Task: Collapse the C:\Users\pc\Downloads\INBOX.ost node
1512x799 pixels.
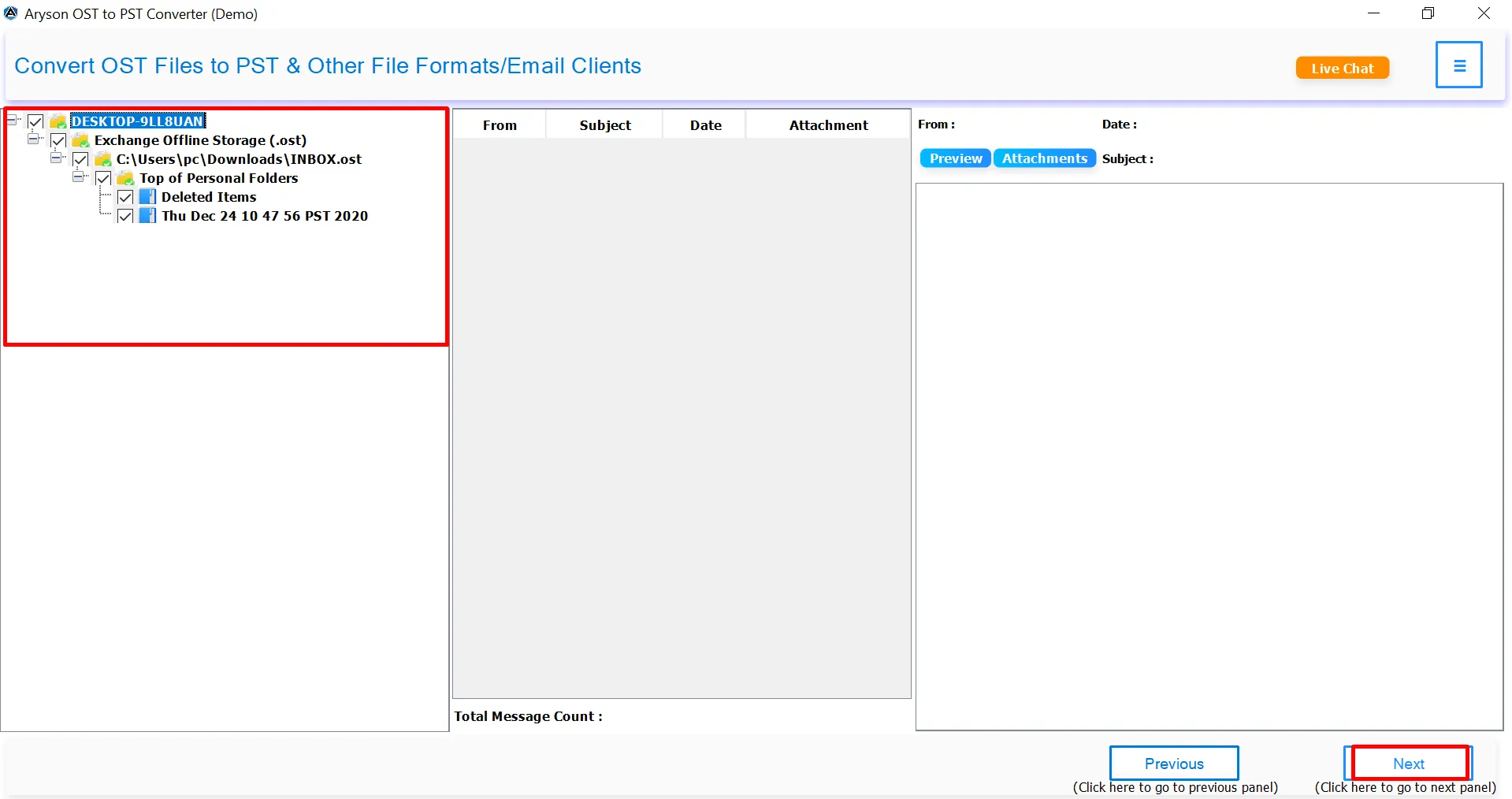Action: click(x=56, y=158)
